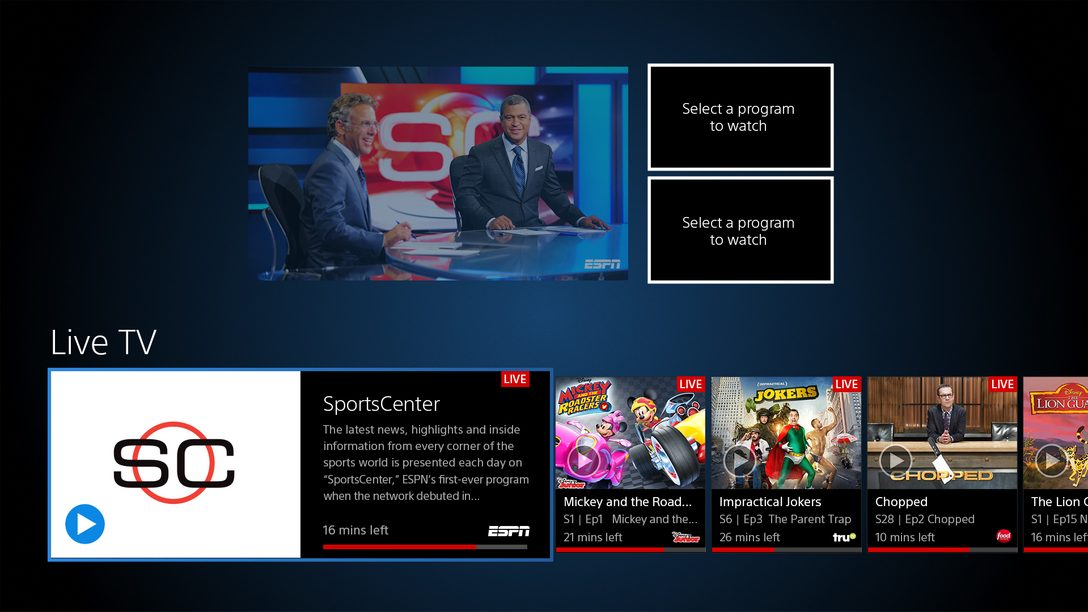Start Impractical Jokers via its play icon
Screen dimensions: 1088x612
(x=740, y=460)
